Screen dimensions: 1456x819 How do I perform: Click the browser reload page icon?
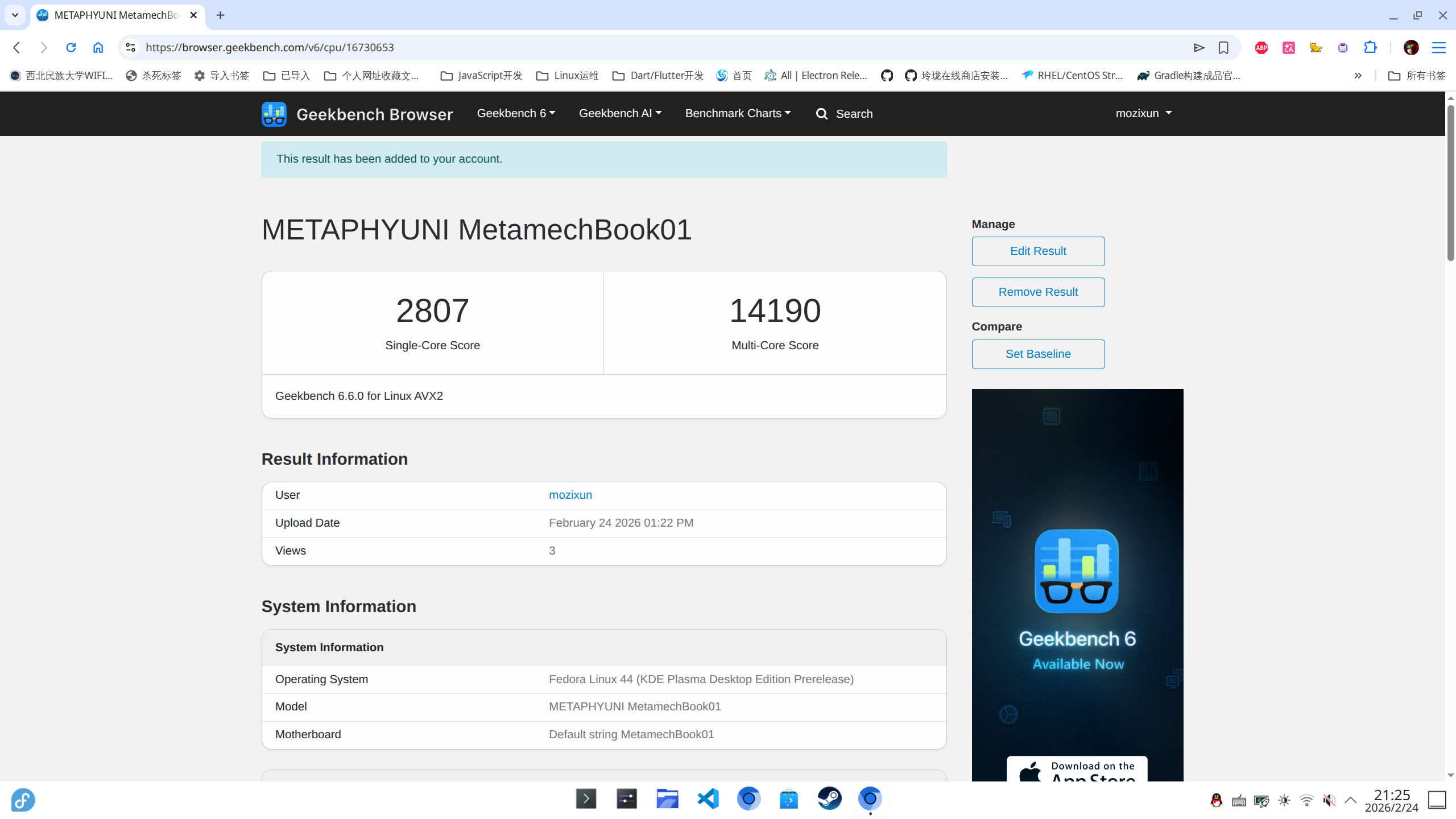(x=71, y=47)
